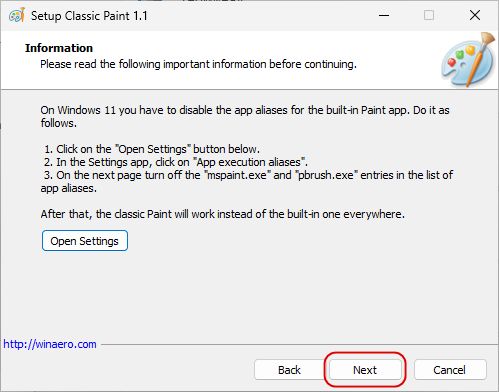Click the bold "Information" heading

(59, 48)
